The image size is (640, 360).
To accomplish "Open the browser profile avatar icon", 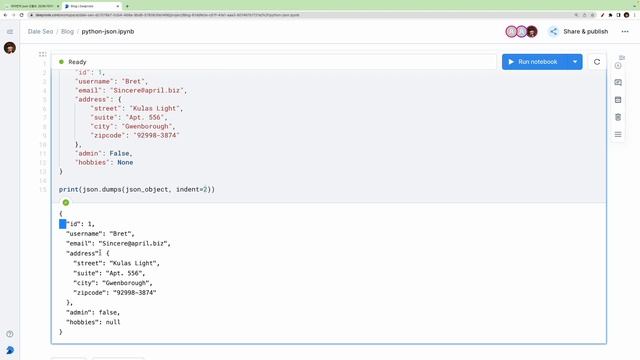I will pyautogui.click(x=627, y=15).
